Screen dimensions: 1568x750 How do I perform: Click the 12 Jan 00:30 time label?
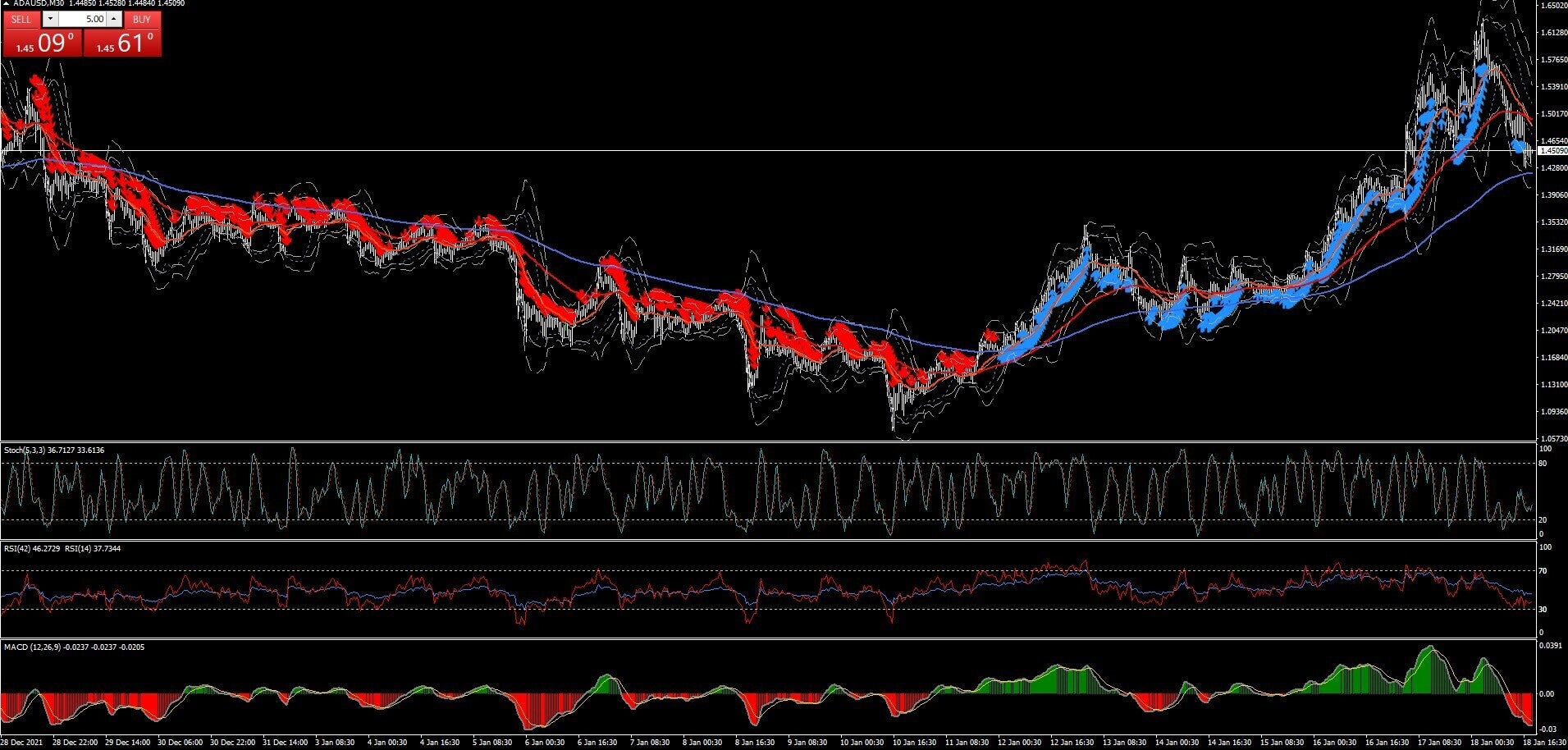click(x=1019, y=743)
